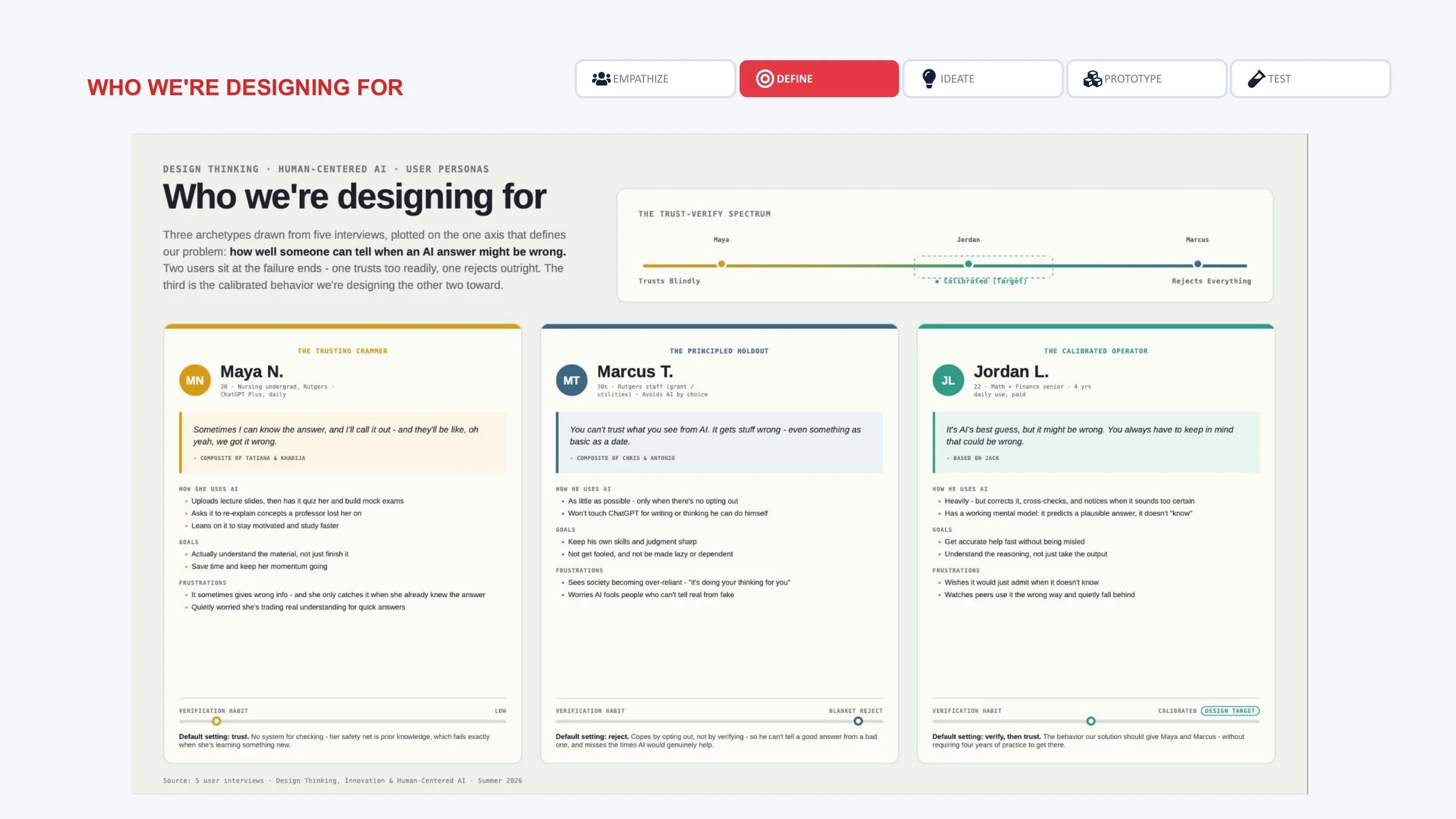
Task: Click the 'BLANKET REJECT' label on Marcus's card
Action: tap(856, 711)
